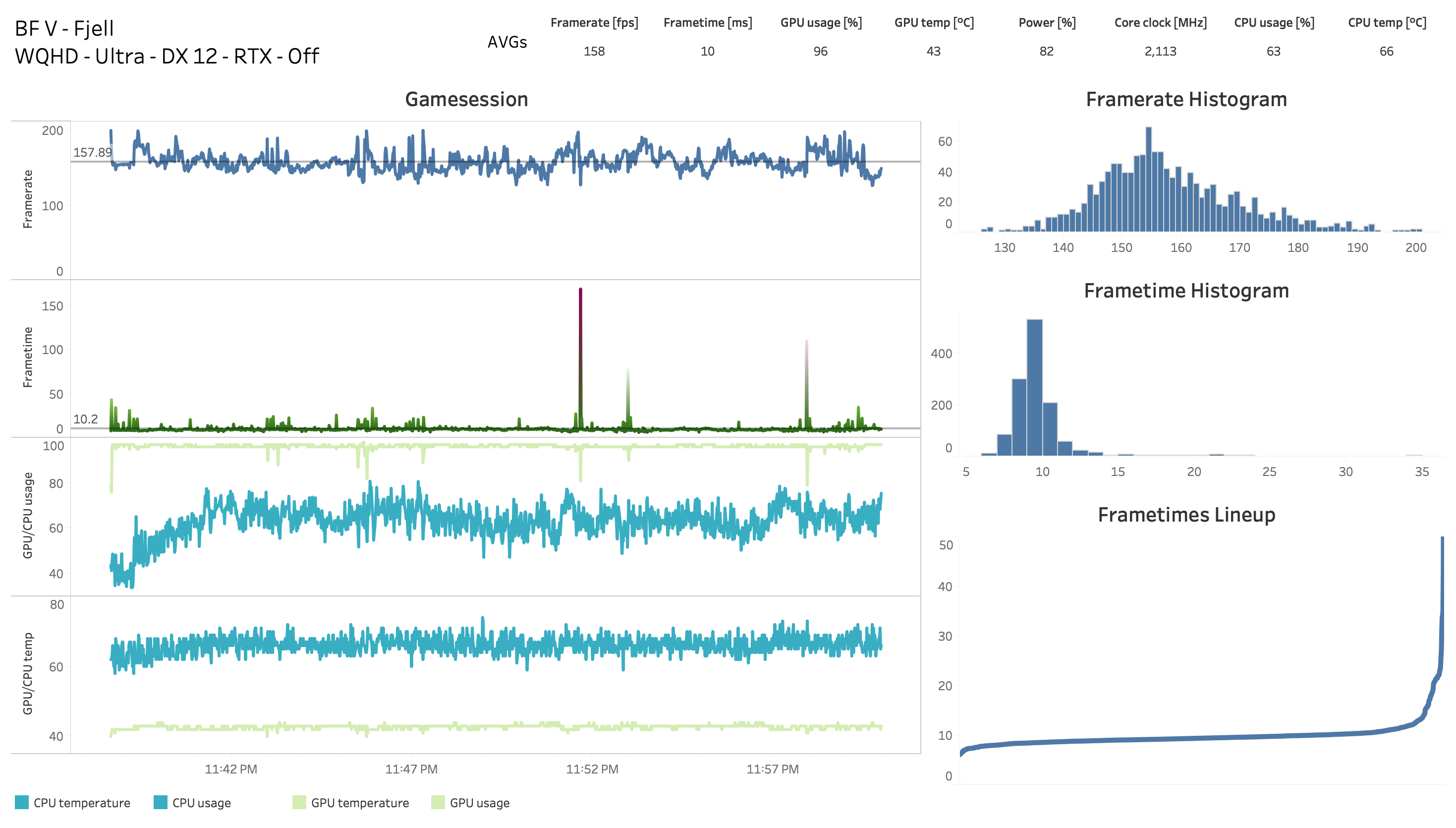Click the GPU usage legend color swatch
The image size is (1456, 828).
click(438, 802)
